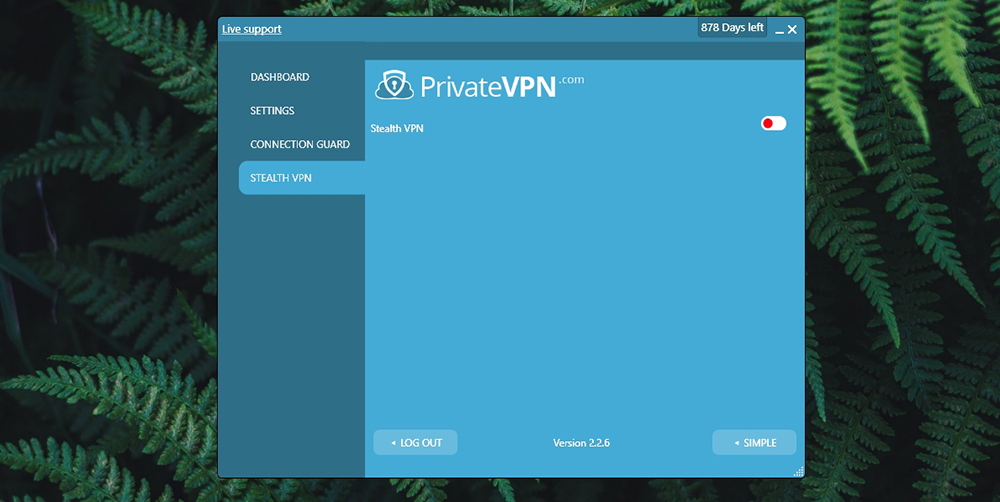Click the Stealth VPN option label
Image resolution: width=1000 pixels, height=502 pixels.
[x=397, y=128]
